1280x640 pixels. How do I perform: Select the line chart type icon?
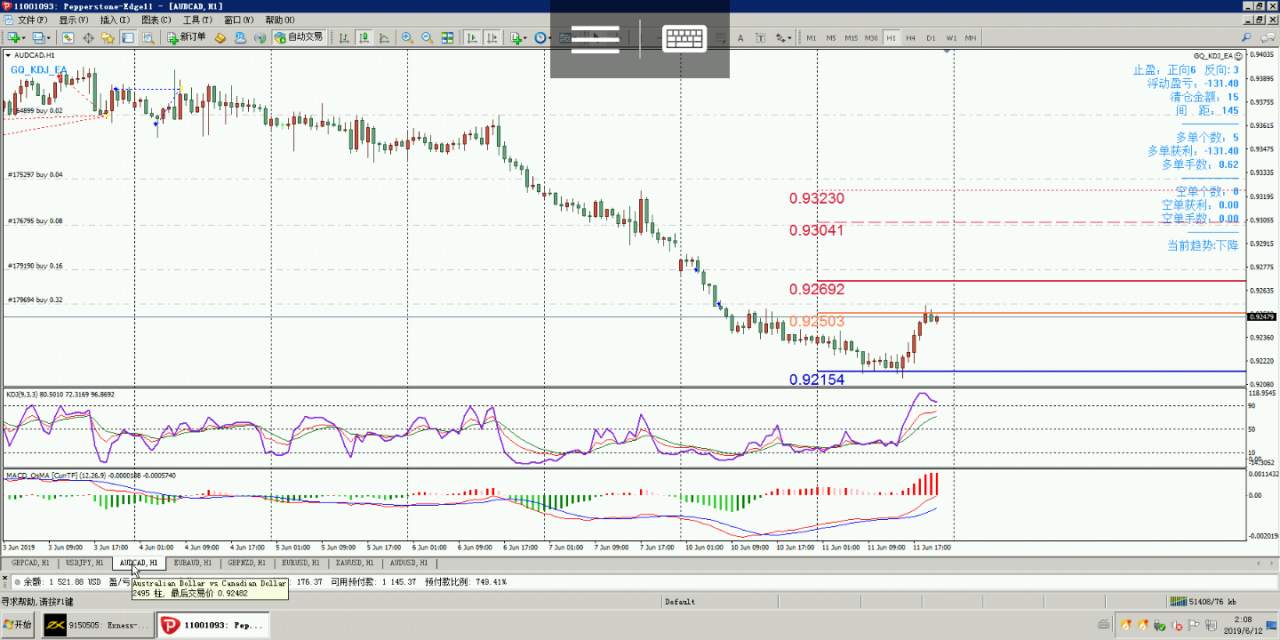tap(383, 38)
